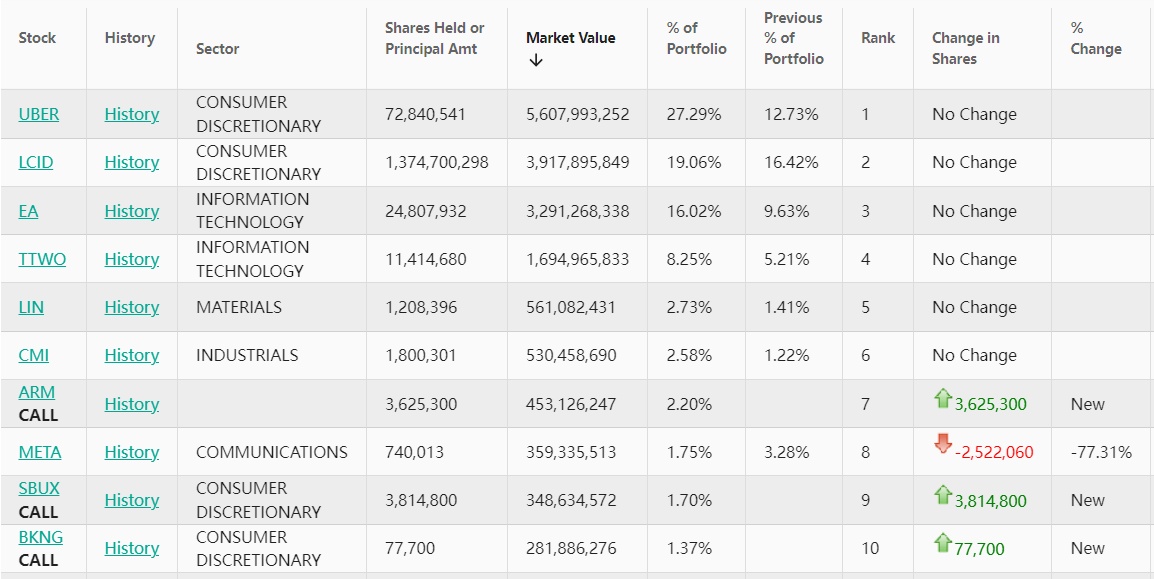This screenshot has width=1154, height=579.
Task: Click red down arrow in META row
Action: (942, 445)
